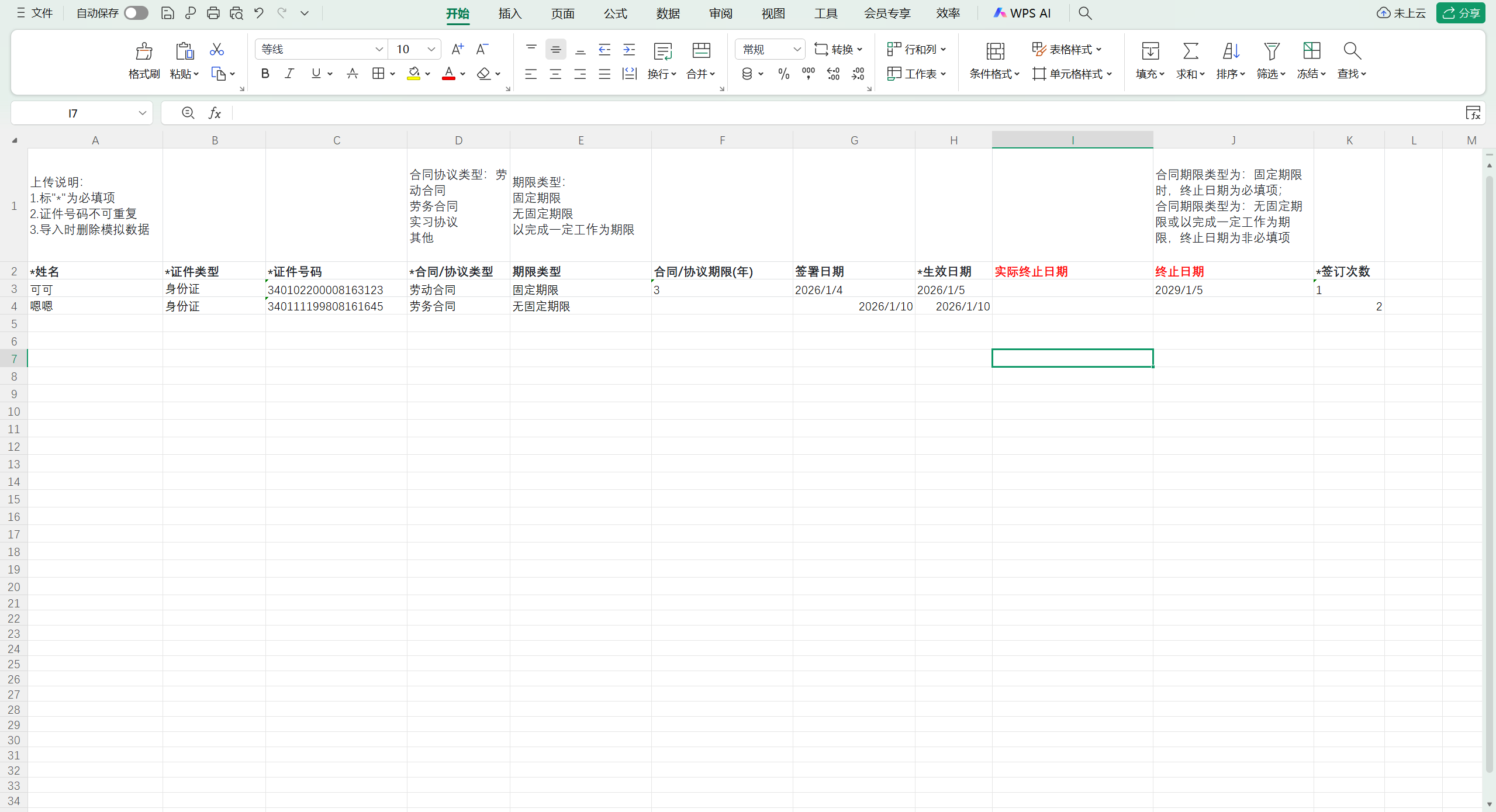Switch to the Insert (插入) tab
Screen dimensions: 1496x812
tap(510, 13)
